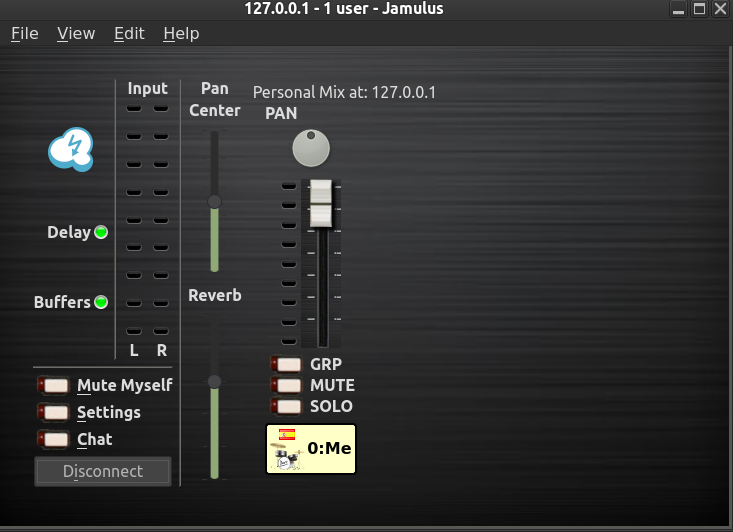Click the Pan slider handle
This screenshot has height=532, width=733.
pyautogui.click(x=215, y=201)
